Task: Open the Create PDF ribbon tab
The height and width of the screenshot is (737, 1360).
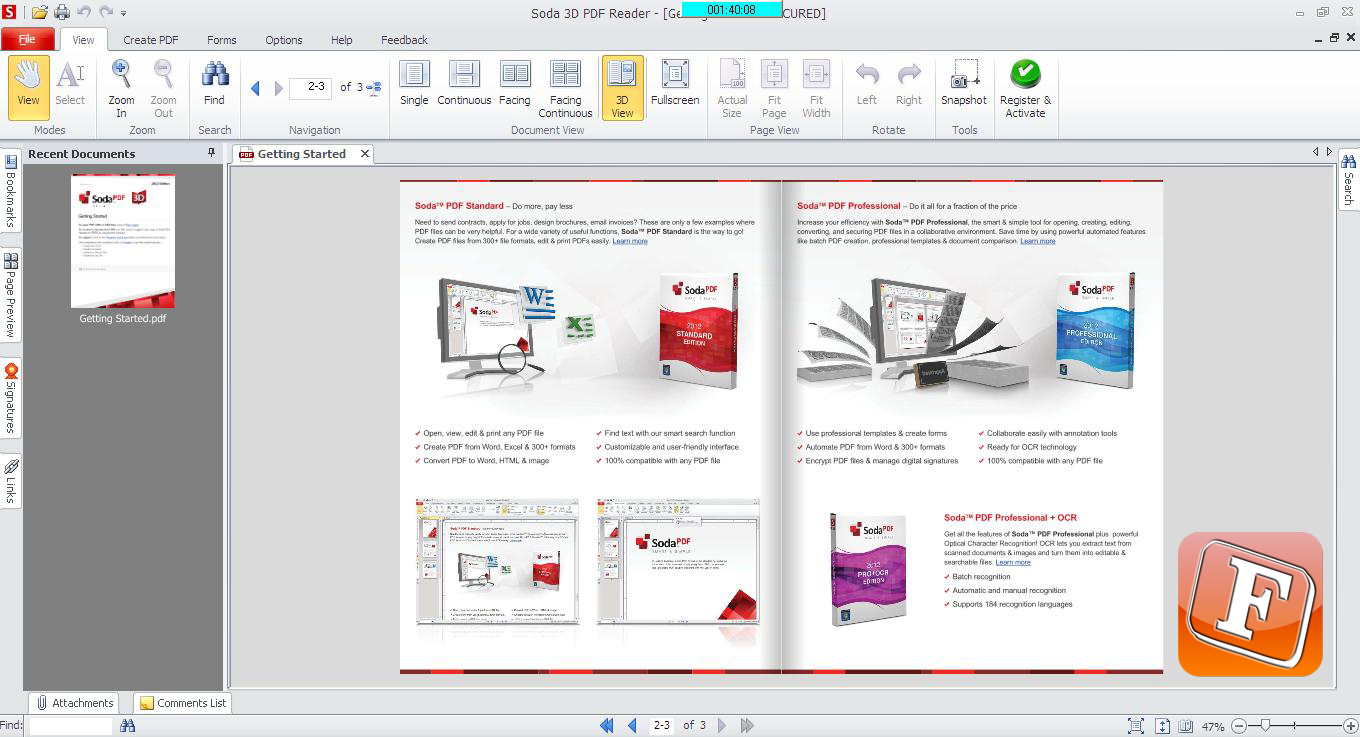Action: [151, 40]
